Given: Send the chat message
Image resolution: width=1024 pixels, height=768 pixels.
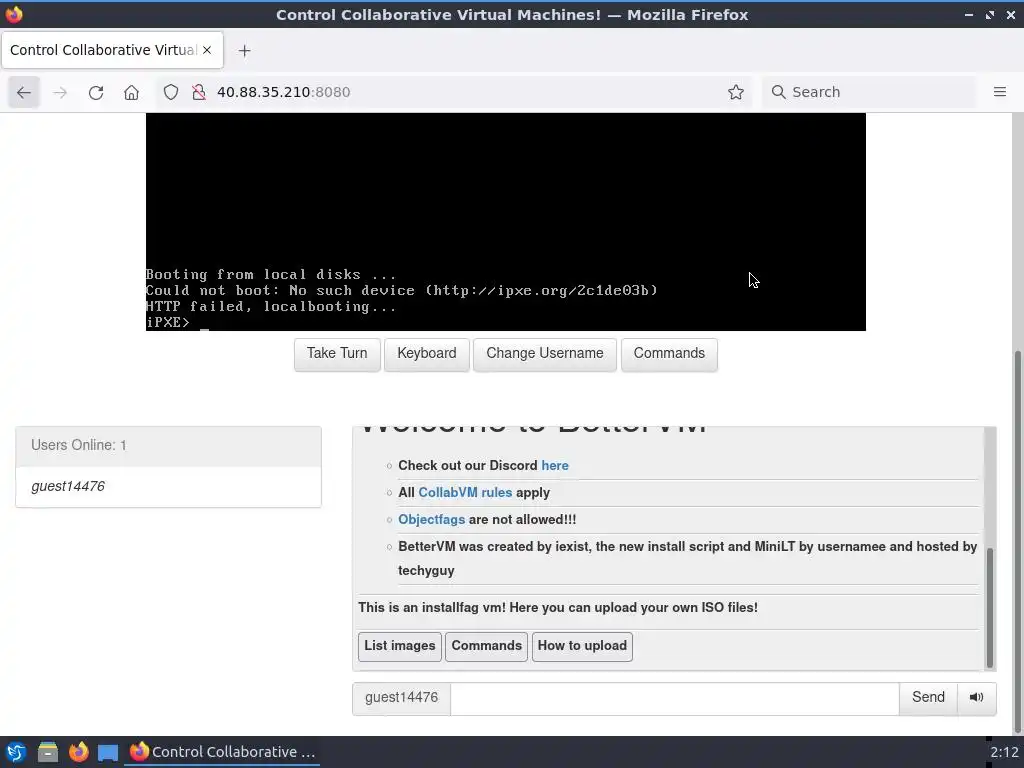Looking at the screenshot, I should pos(928,697).
